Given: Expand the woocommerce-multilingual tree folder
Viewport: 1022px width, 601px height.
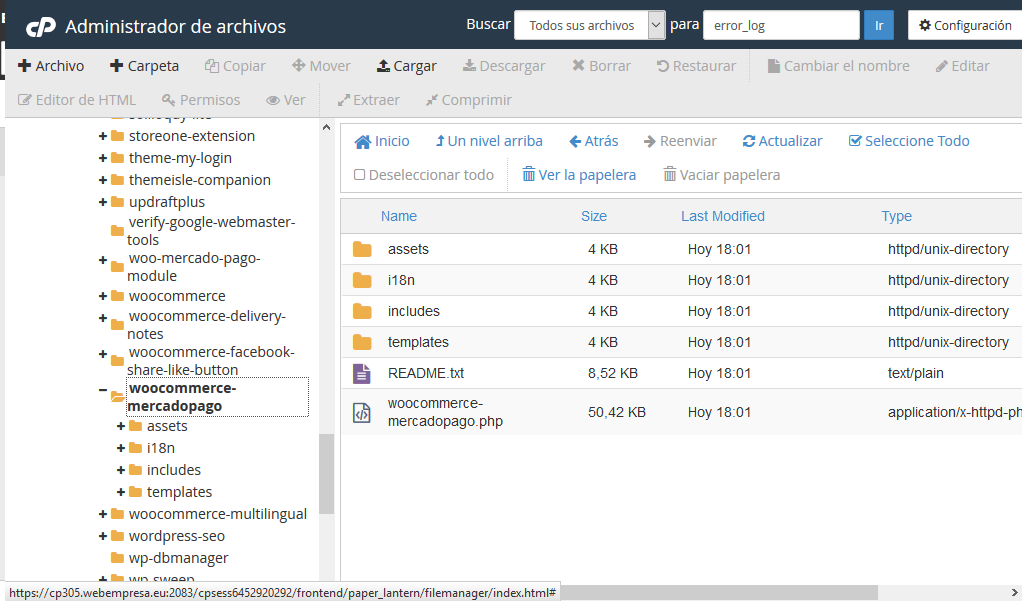Looking at the screenshot, I should tap(103, 514).
